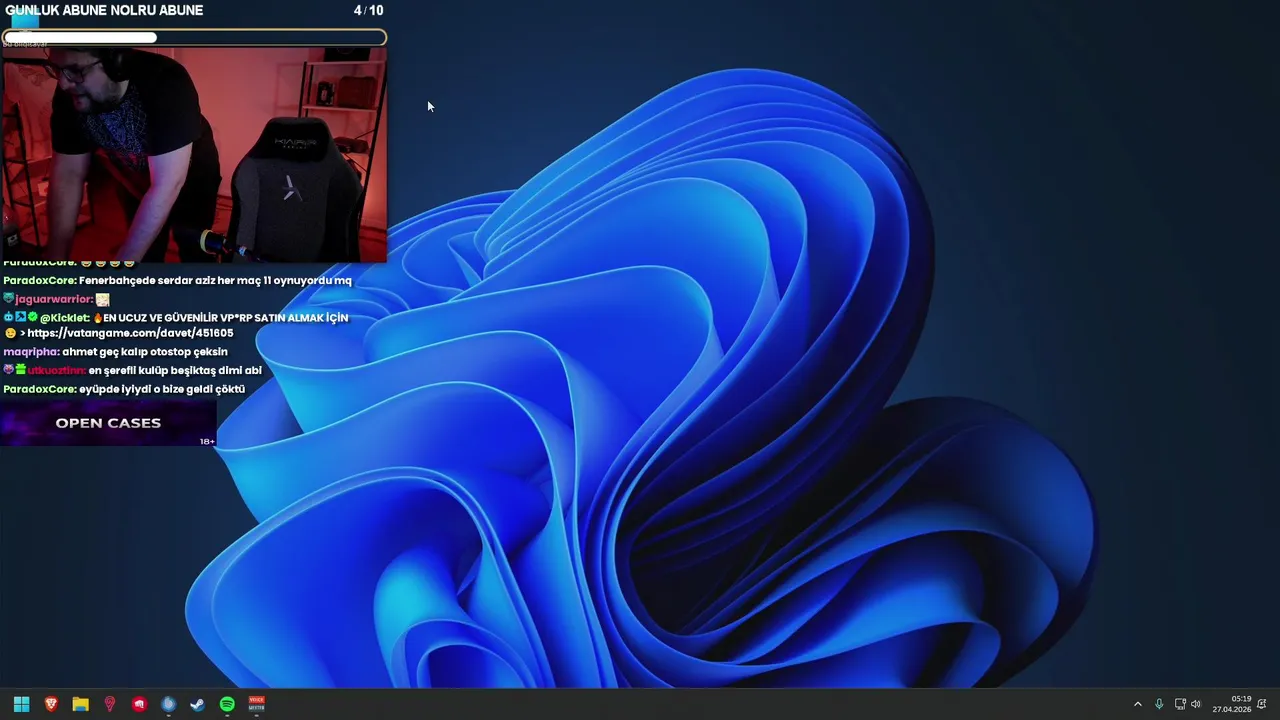Image resolution: width=1280 pixels, height=720 pixels.
Task: Expand the hidden tray icons chevron
Action: pyautogui.click(x=1137, y=704)
